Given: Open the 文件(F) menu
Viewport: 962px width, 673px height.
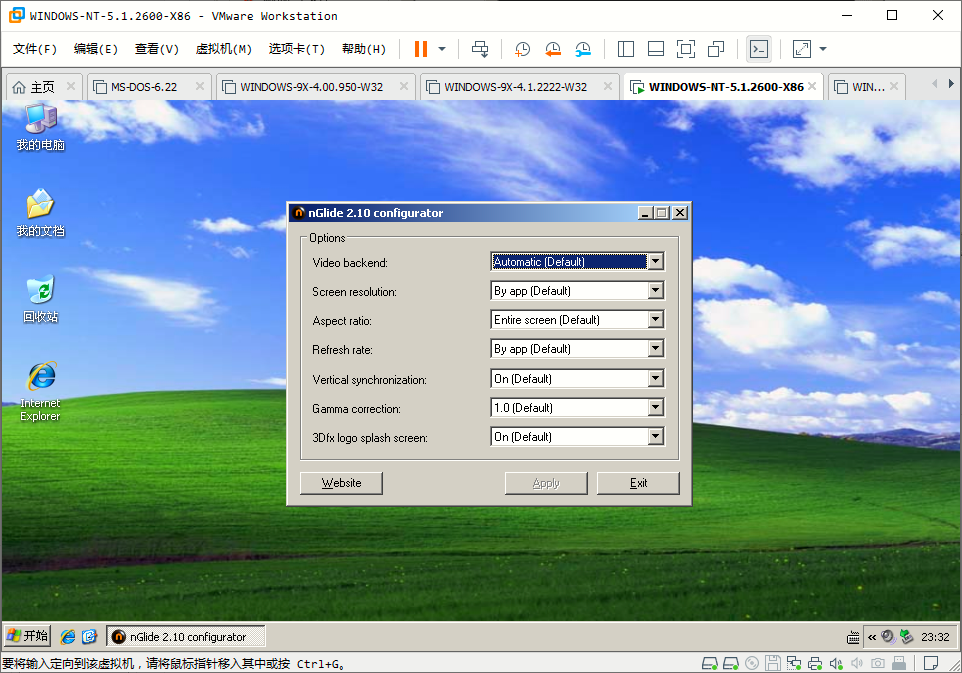Looking at the screenshot, I should coord(35,49).
